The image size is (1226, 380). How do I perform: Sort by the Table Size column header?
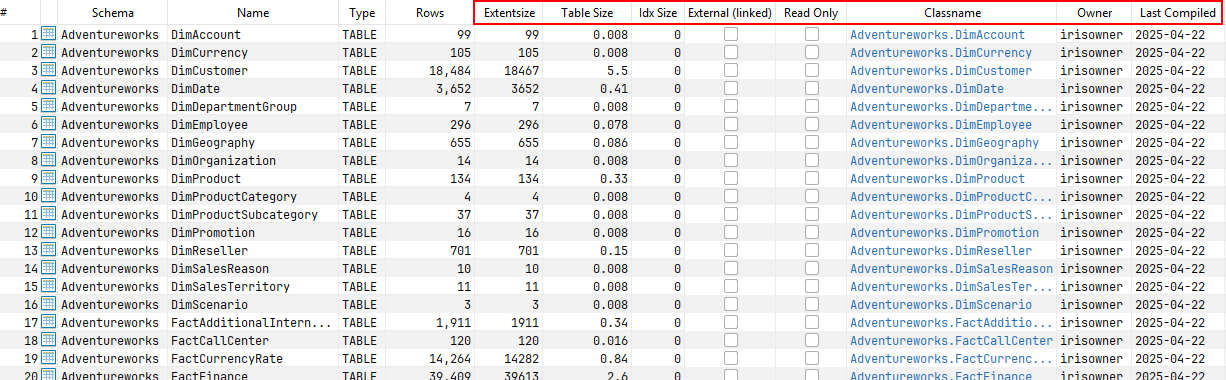tap(587, 13)
